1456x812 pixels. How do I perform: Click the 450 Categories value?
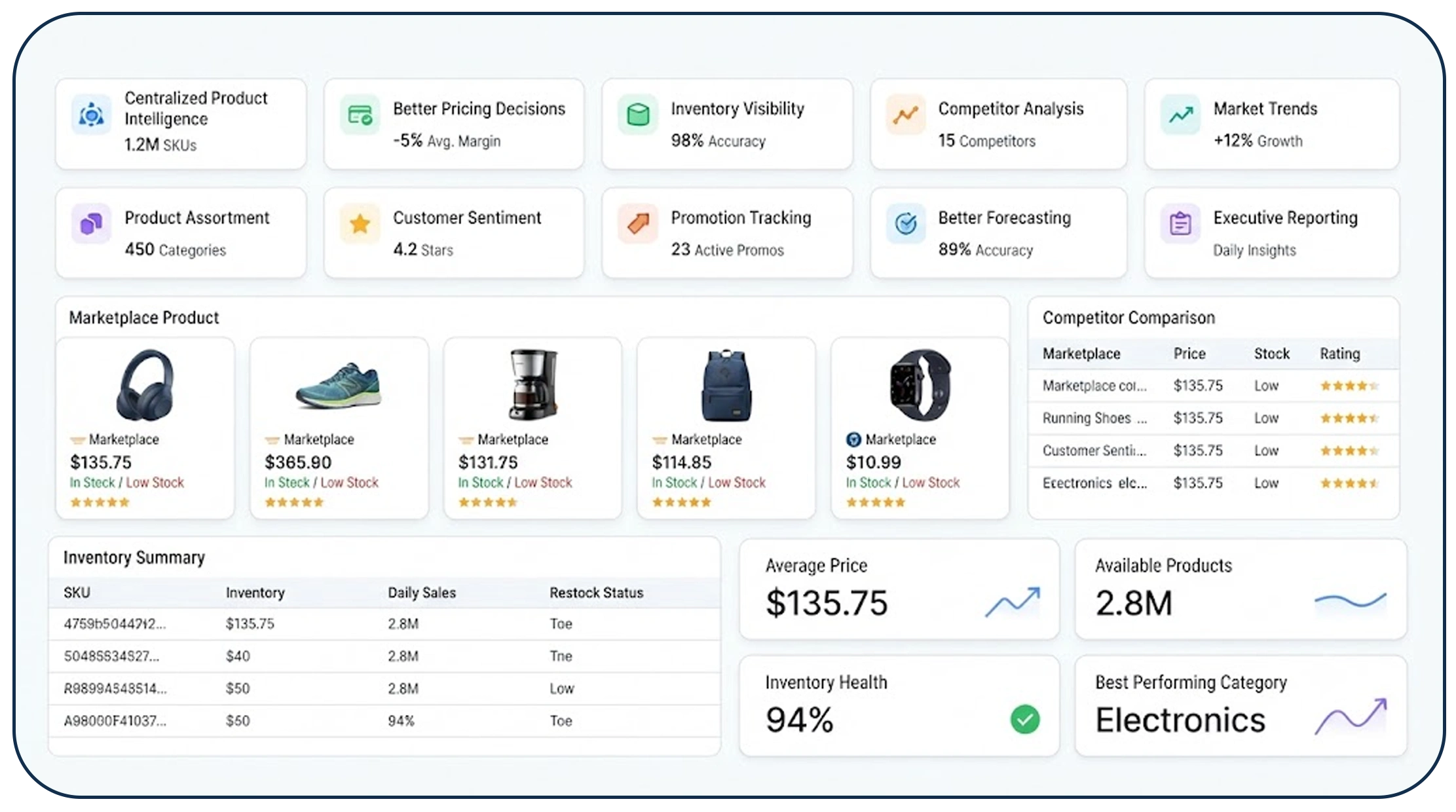175,249
